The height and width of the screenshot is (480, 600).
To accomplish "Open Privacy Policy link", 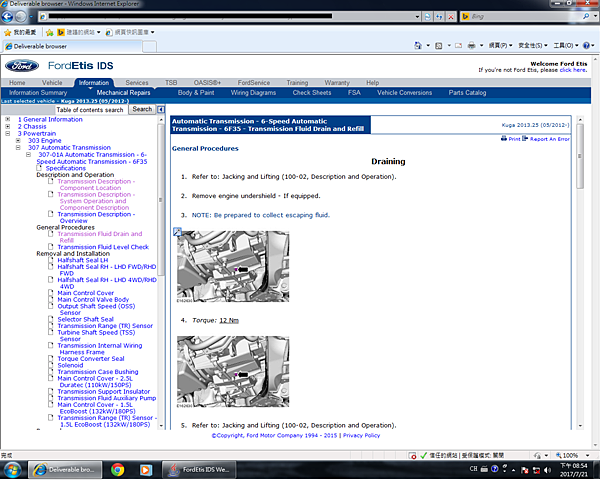I will (x=361, y=436).
